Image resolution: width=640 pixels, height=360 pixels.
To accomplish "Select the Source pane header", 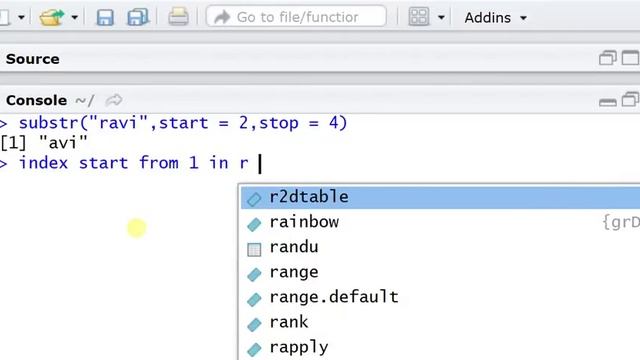I will click(33, 59).
